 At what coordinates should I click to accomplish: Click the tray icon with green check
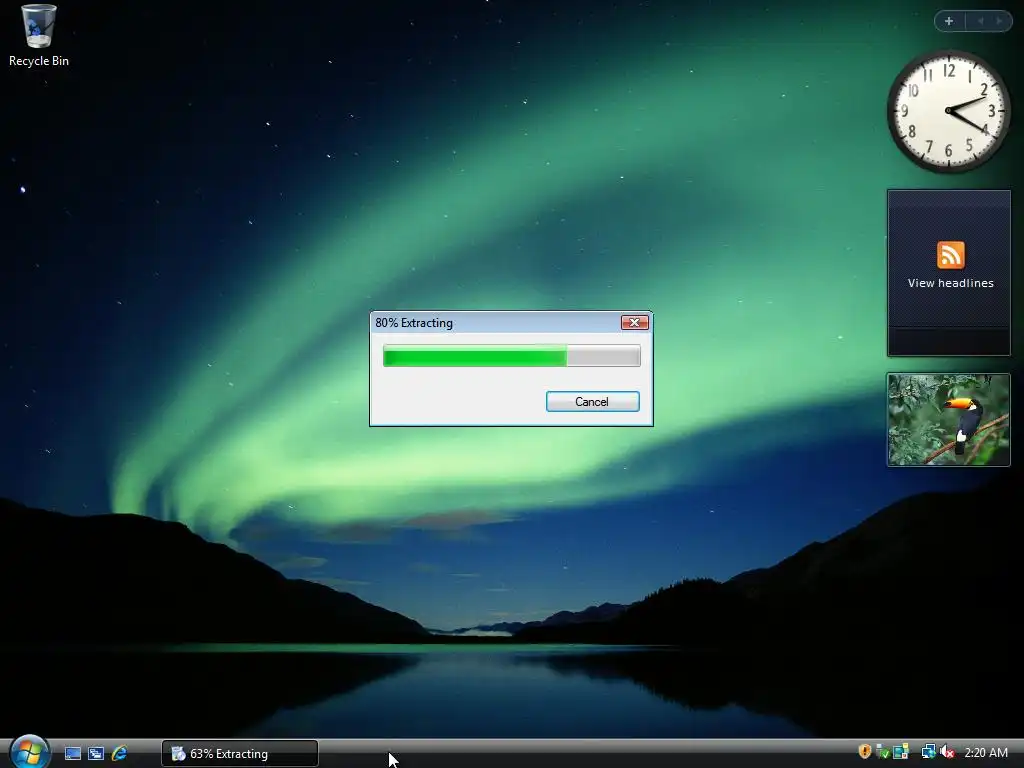click(x=882, y=752)
